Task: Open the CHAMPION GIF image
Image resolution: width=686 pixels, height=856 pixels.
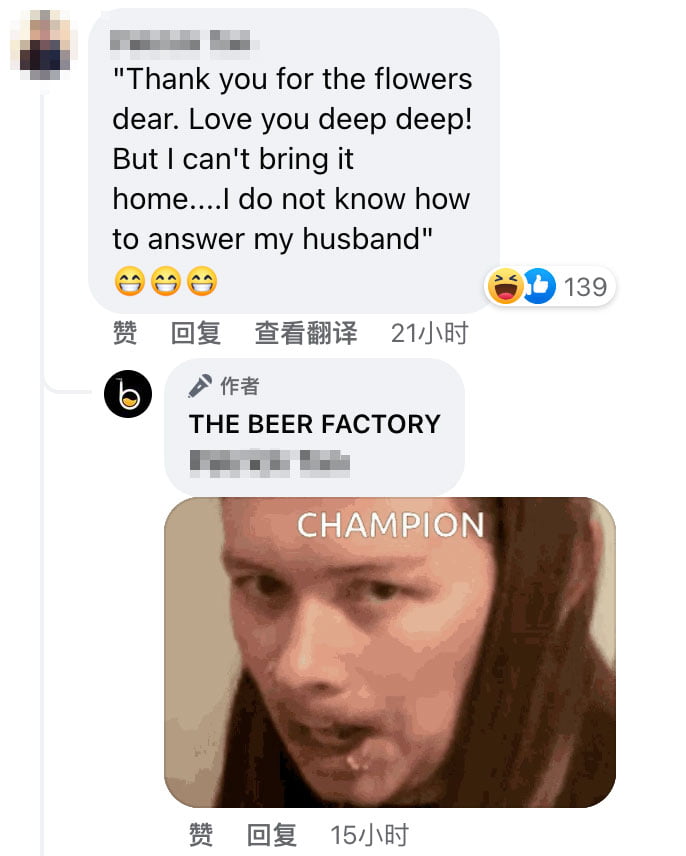Action: coord(390,652)
